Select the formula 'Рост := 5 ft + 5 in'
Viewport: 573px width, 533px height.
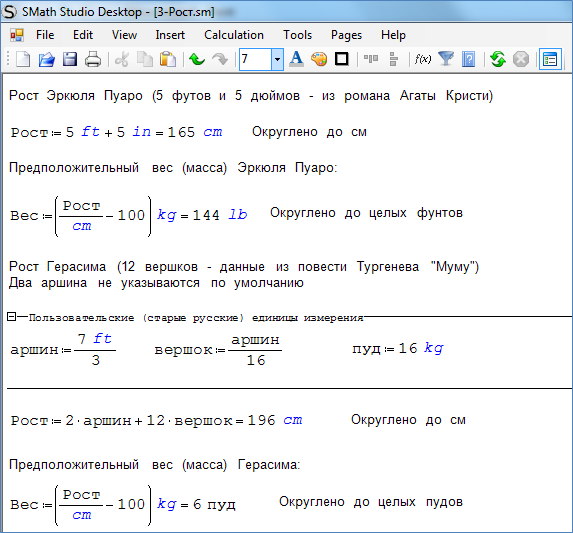click(x=81, y=132)
